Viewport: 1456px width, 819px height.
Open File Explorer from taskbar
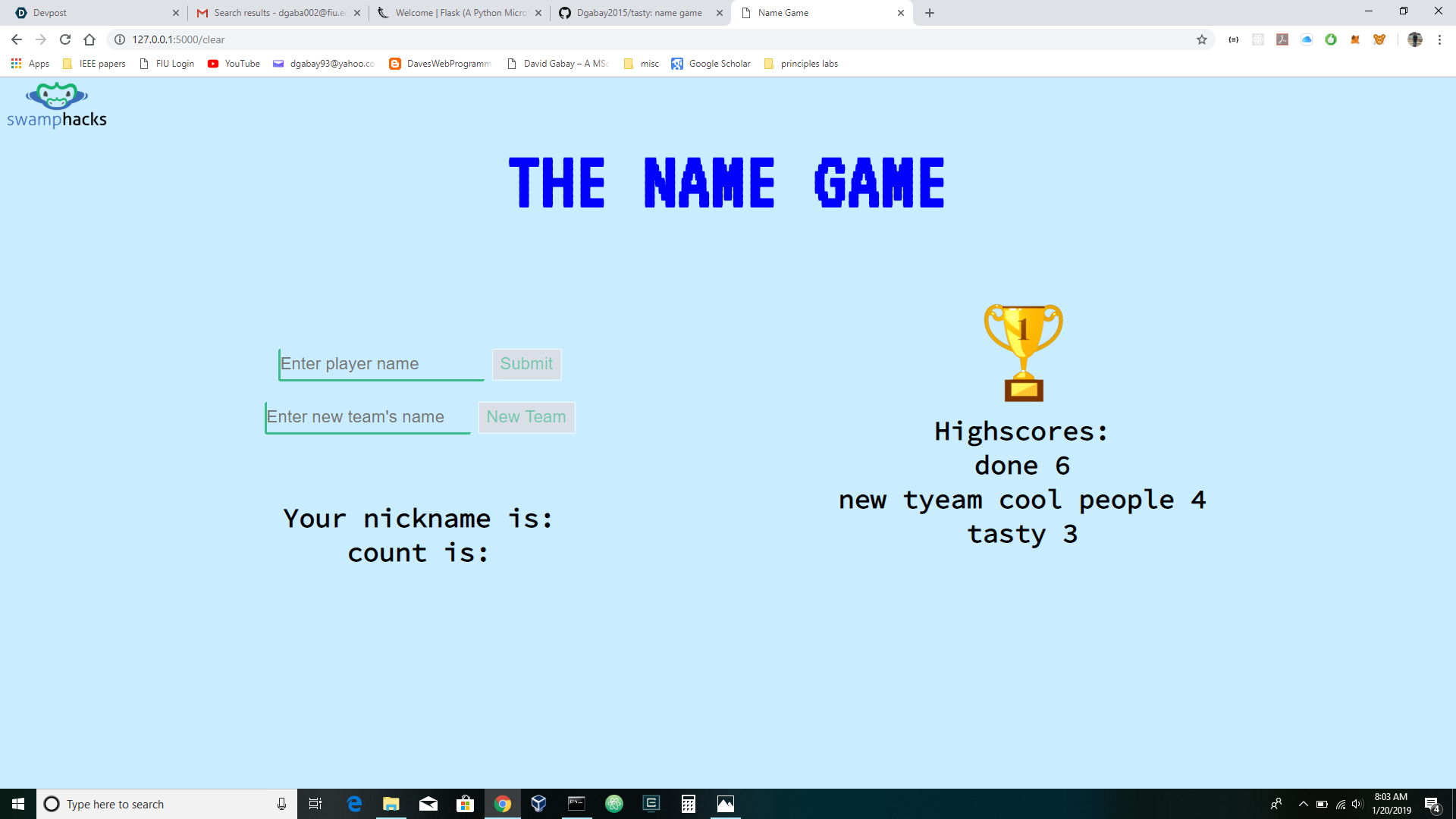point(391,804)
